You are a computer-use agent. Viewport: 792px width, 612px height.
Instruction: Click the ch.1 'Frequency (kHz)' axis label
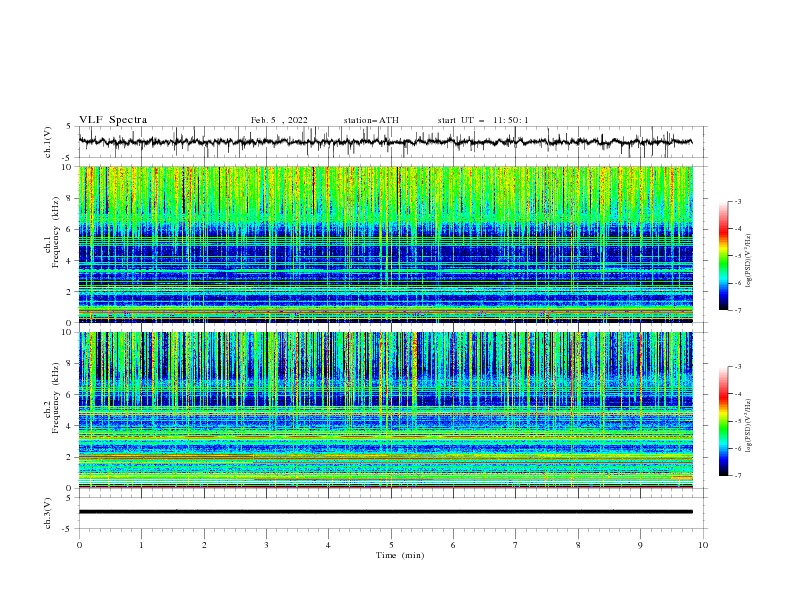coord(56,233)
